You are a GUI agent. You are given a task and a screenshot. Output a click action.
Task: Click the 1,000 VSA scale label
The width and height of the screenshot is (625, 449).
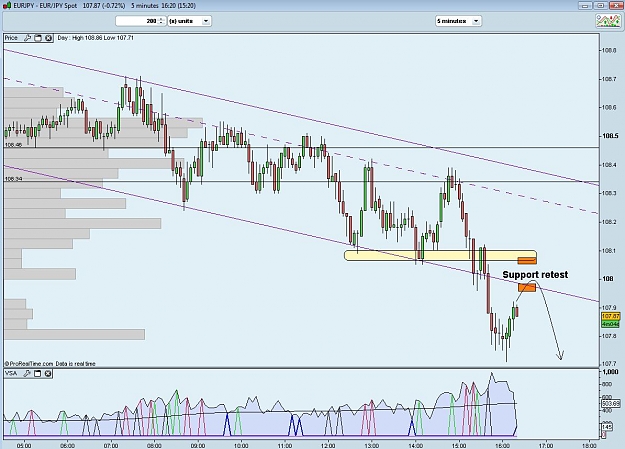pyautogui.click(x=611, y=372)
